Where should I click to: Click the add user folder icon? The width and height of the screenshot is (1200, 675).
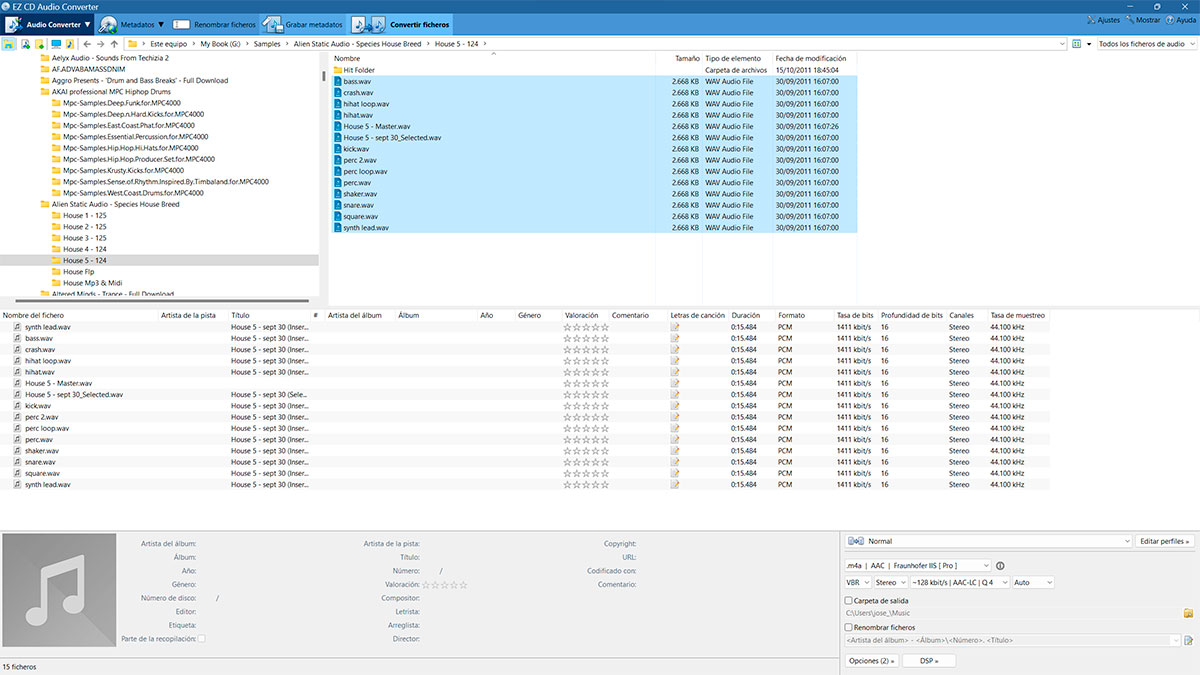pyautogui.click(x=25, y=44)
